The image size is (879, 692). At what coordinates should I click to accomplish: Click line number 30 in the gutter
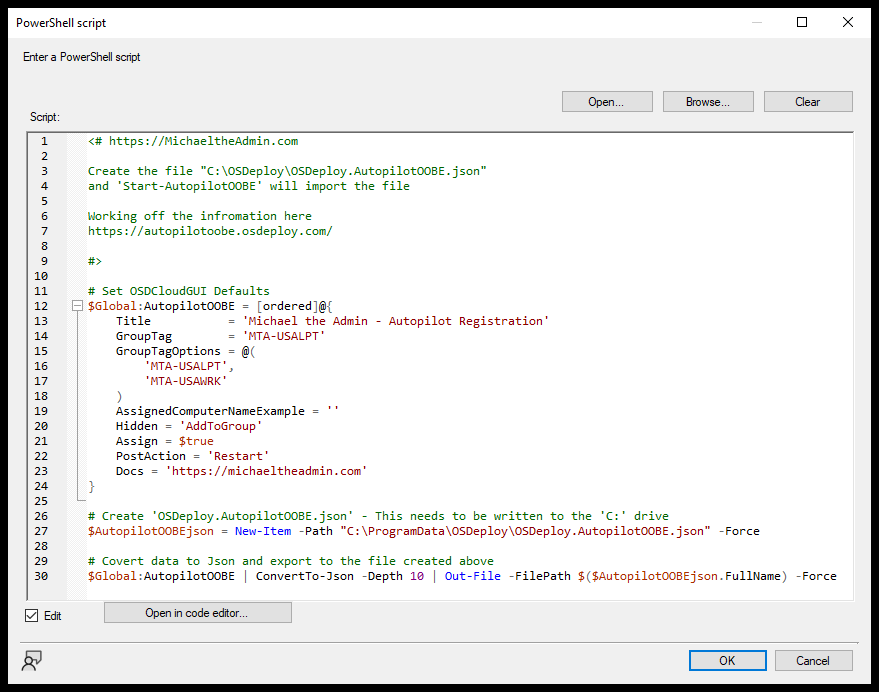(x=41, y=576)
